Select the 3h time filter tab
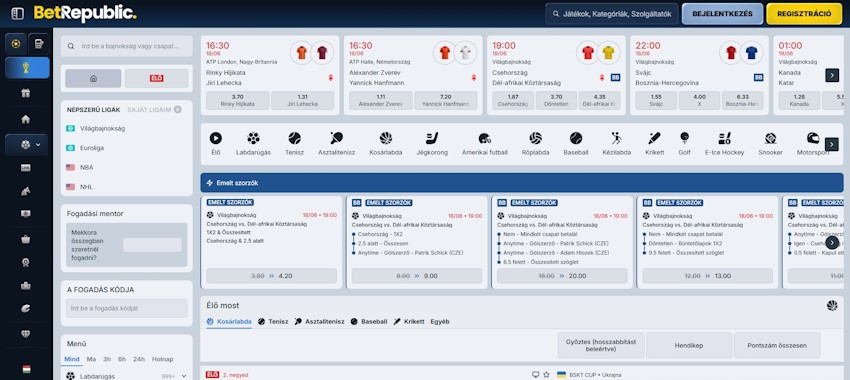 [x=107, y=359]
